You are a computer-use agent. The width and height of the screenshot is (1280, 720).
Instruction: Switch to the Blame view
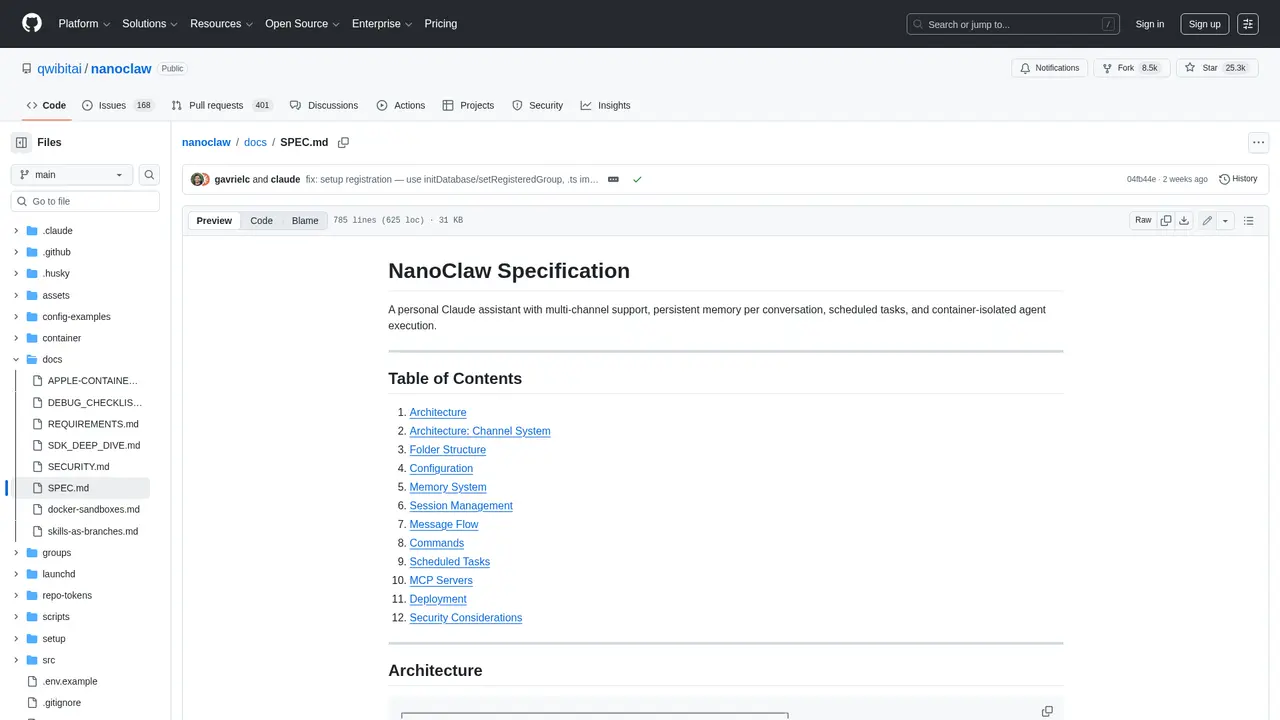point(305,220)
